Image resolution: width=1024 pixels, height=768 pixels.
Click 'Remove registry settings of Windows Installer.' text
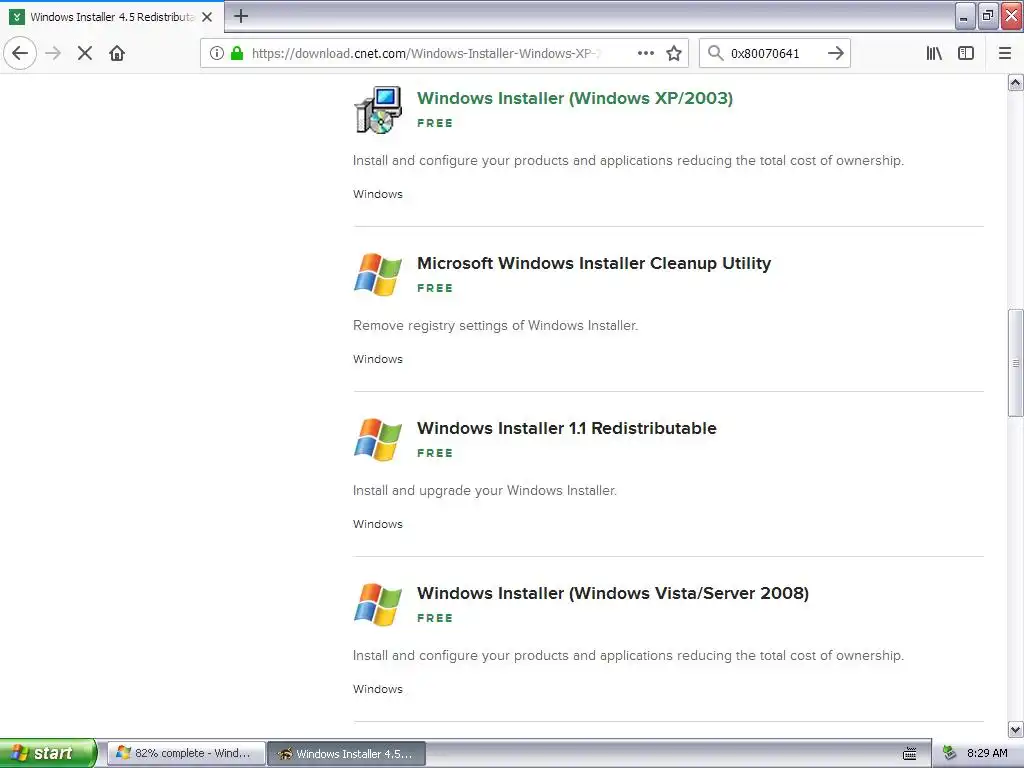click(x=495, y=325)
